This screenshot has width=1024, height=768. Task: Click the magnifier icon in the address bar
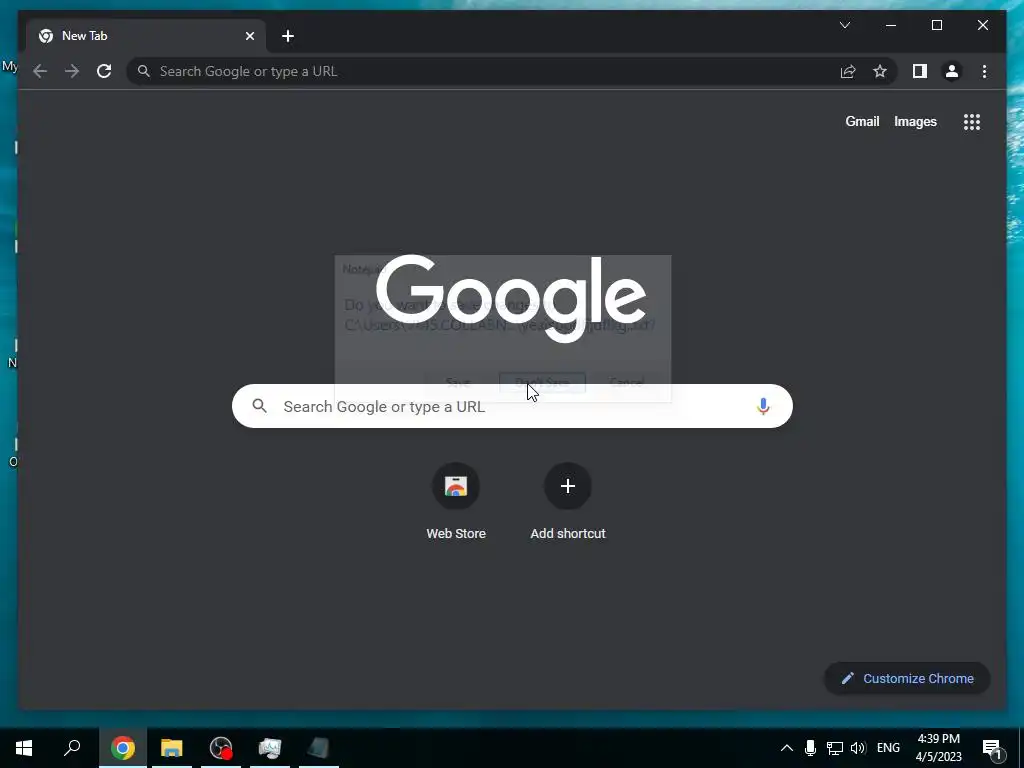click(144, 71)
